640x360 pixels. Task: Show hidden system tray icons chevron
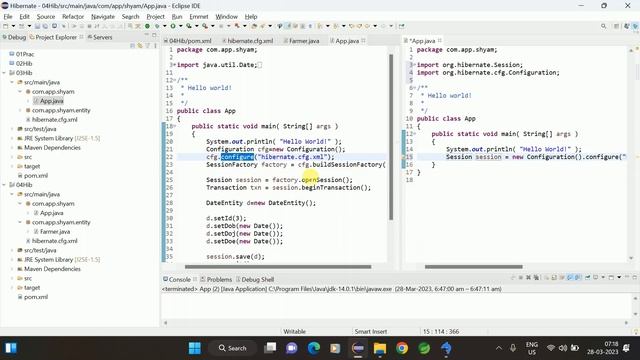498,348
